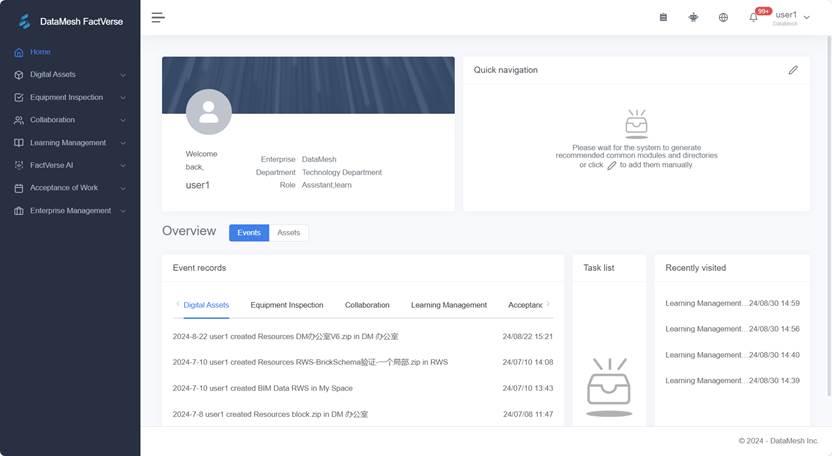Click the hamburger menu collapse icon
This screenshot has height=456, width=832.
158,17
